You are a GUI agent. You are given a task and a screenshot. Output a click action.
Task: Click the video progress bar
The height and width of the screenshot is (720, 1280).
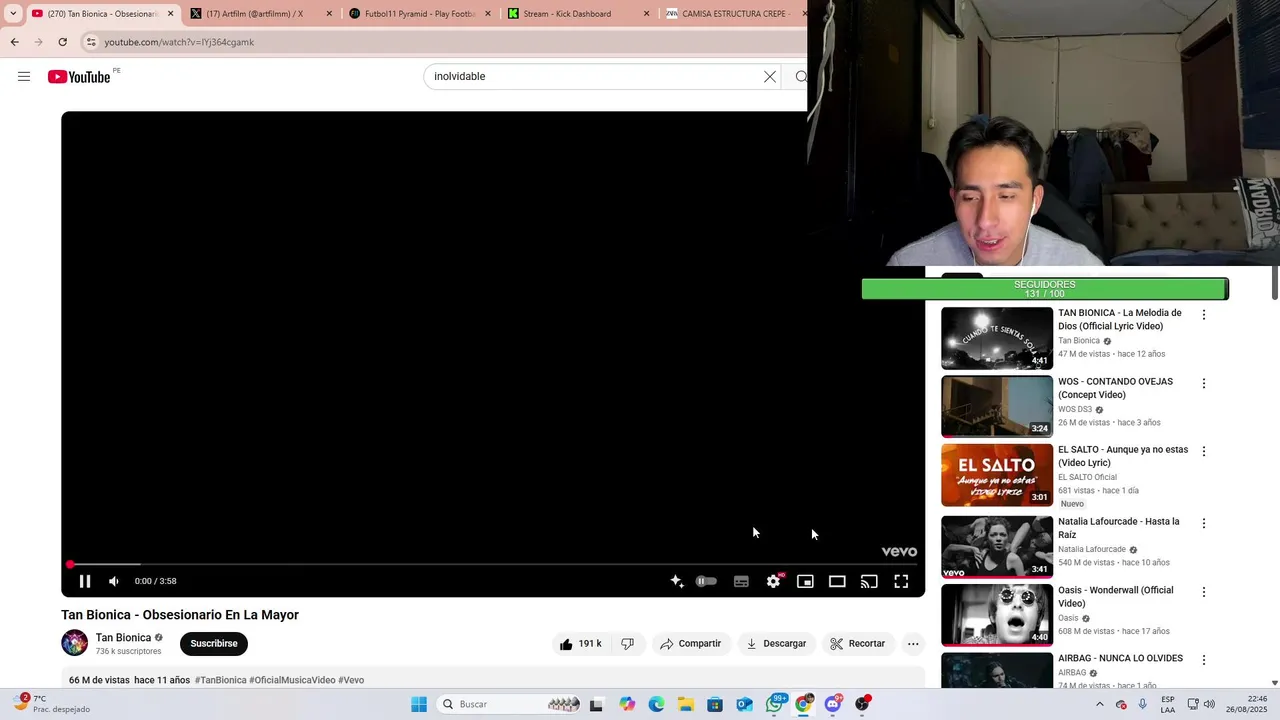tap(493, 564)
